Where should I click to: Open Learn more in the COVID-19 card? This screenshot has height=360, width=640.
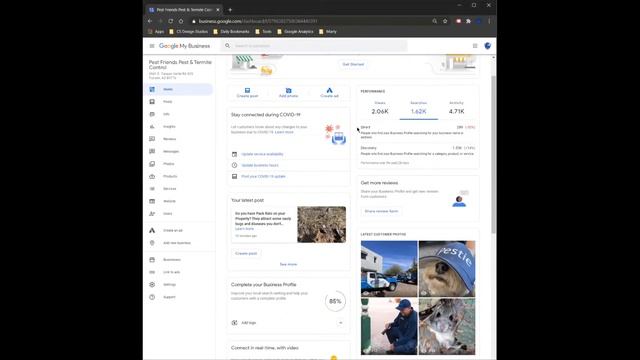pyautogui.click(x=284, y=132)
